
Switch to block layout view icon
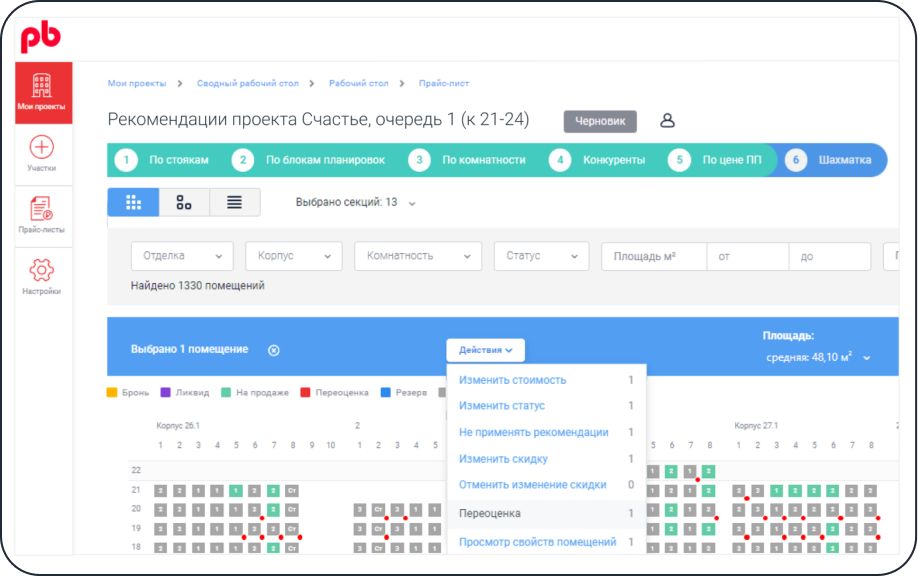tap(184, 203)
